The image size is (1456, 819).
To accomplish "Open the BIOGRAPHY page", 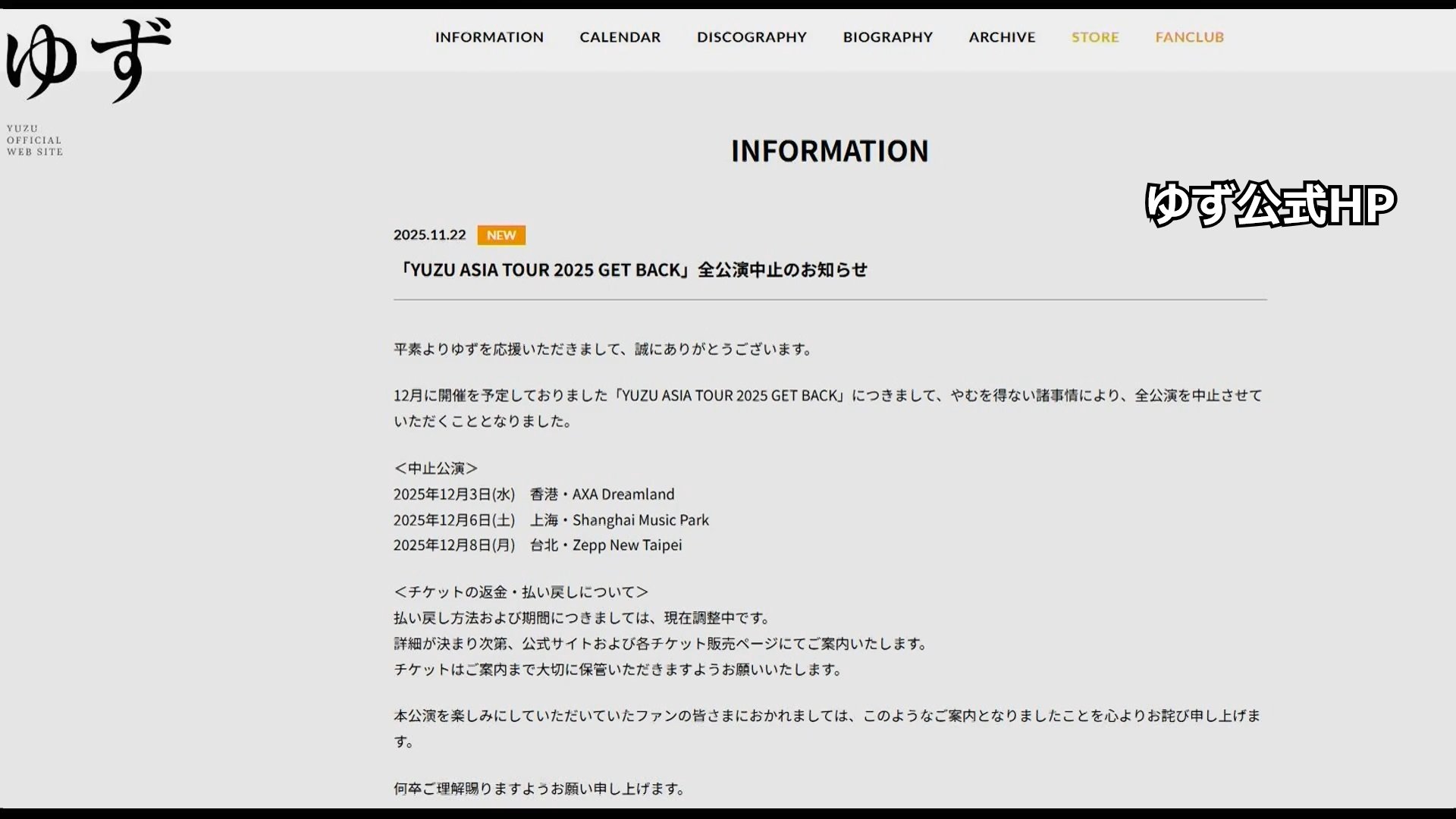I will coord(887,37).
